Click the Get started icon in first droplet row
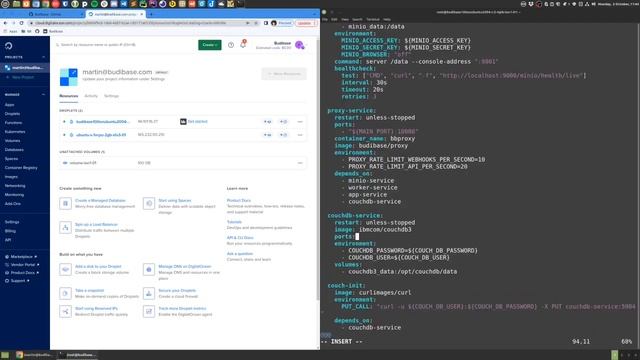The height and width of the screenshot is (360, 640). click(183, 122)
